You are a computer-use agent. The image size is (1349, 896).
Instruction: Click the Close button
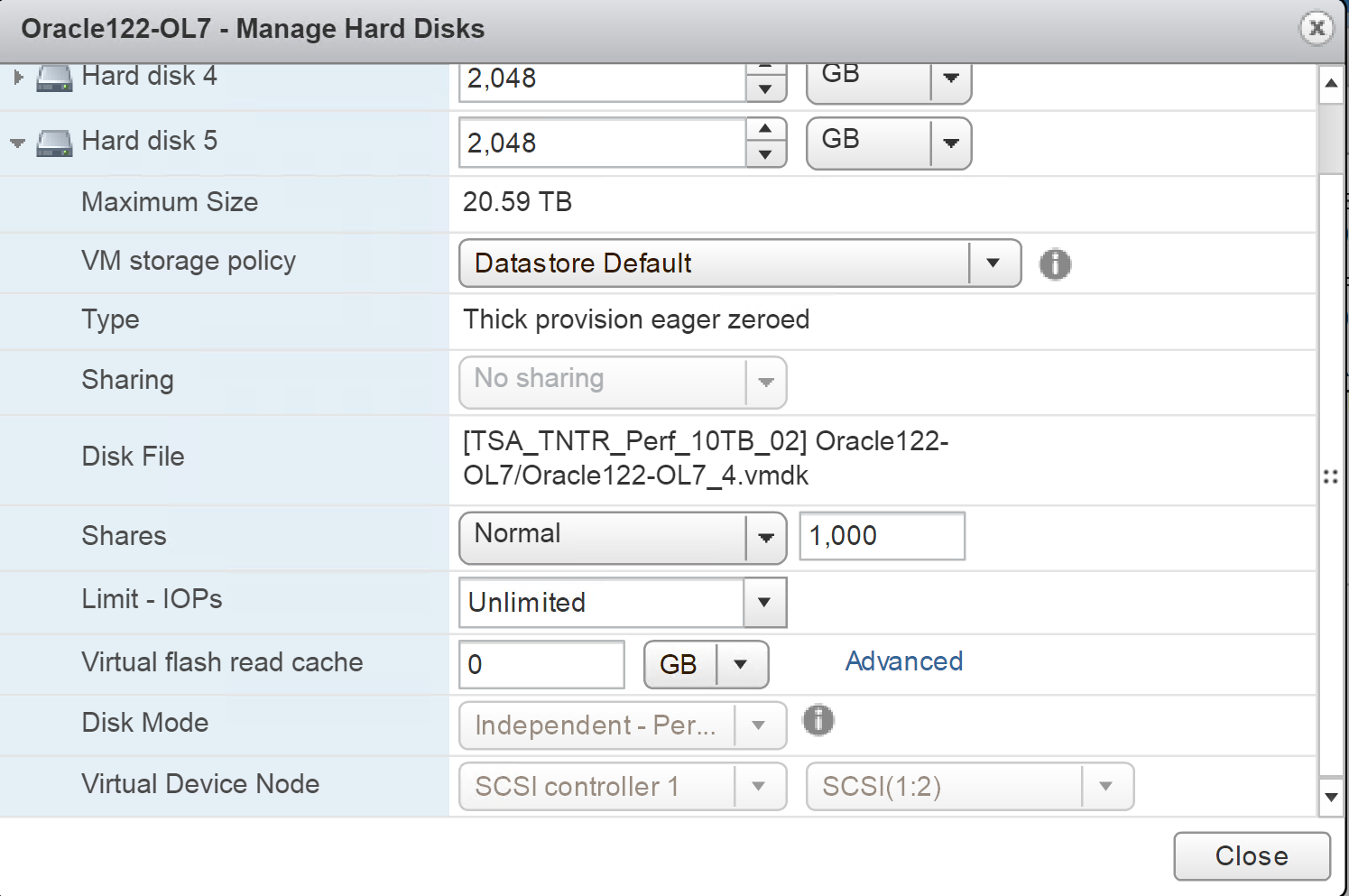pos(1251,855)
